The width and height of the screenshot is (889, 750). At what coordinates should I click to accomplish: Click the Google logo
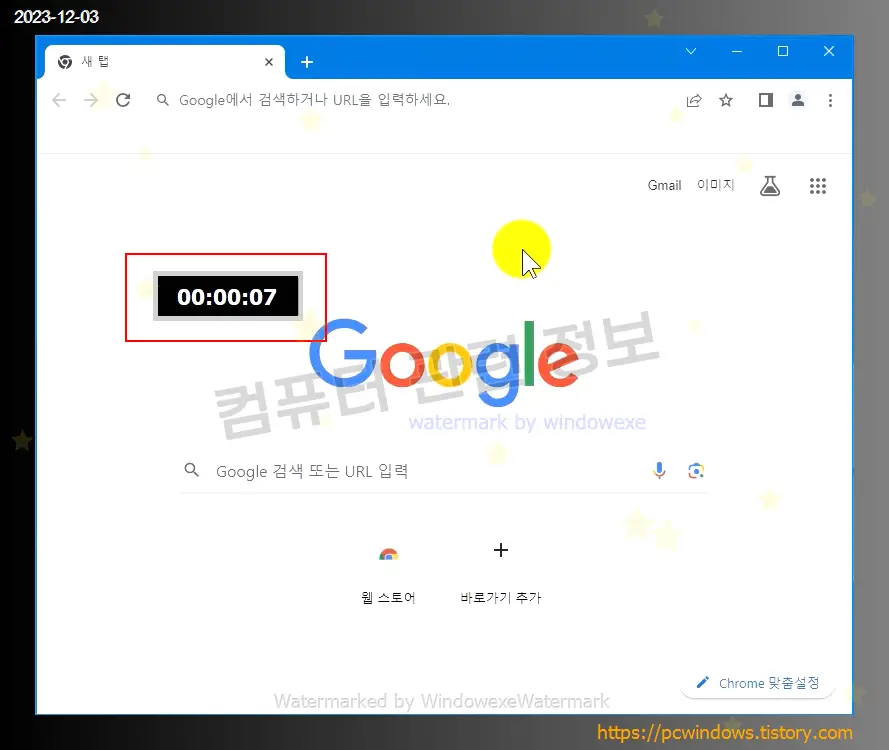(x=444, y=363)
